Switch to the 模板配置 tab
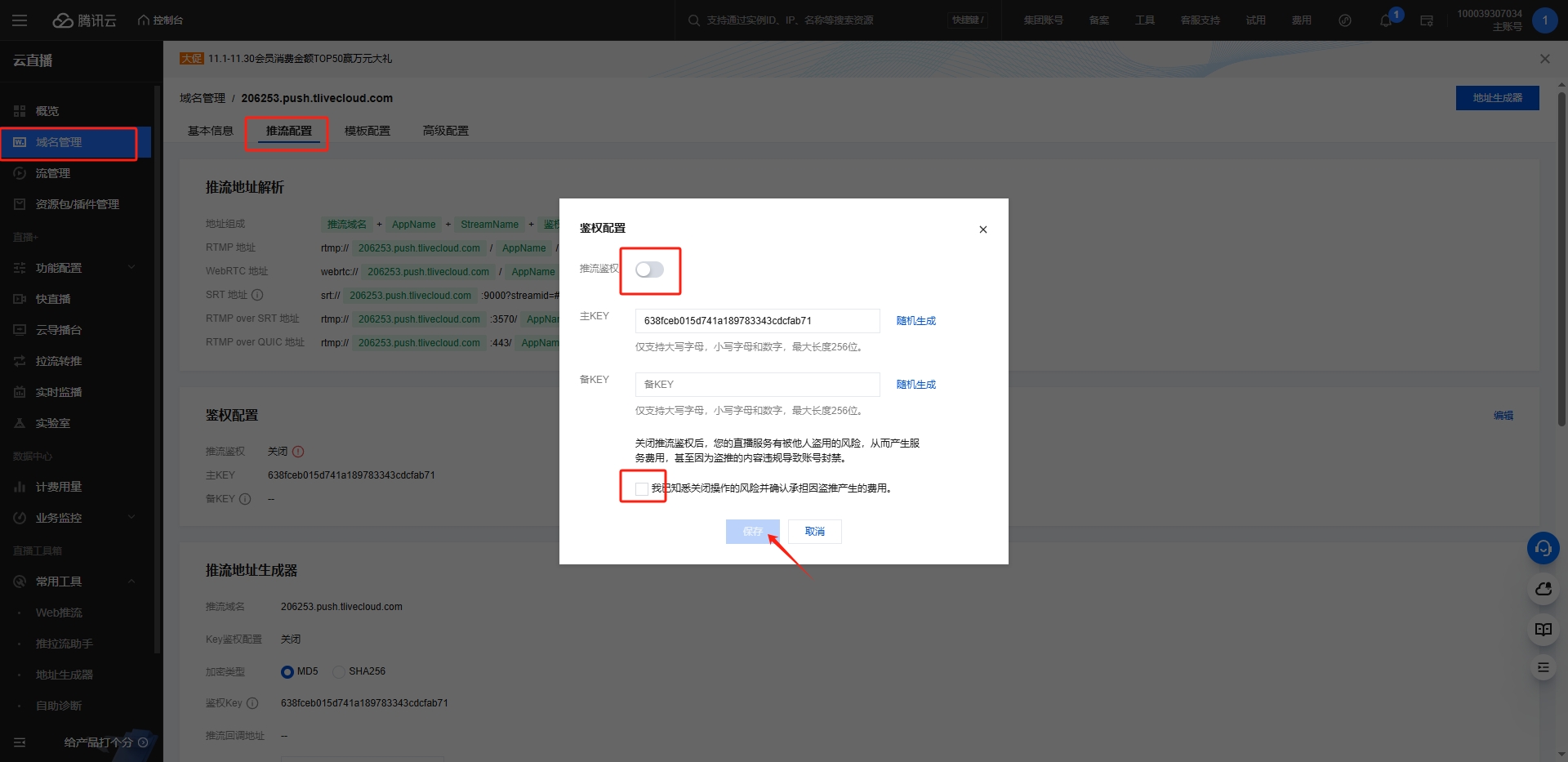 [x=367, y=131]
